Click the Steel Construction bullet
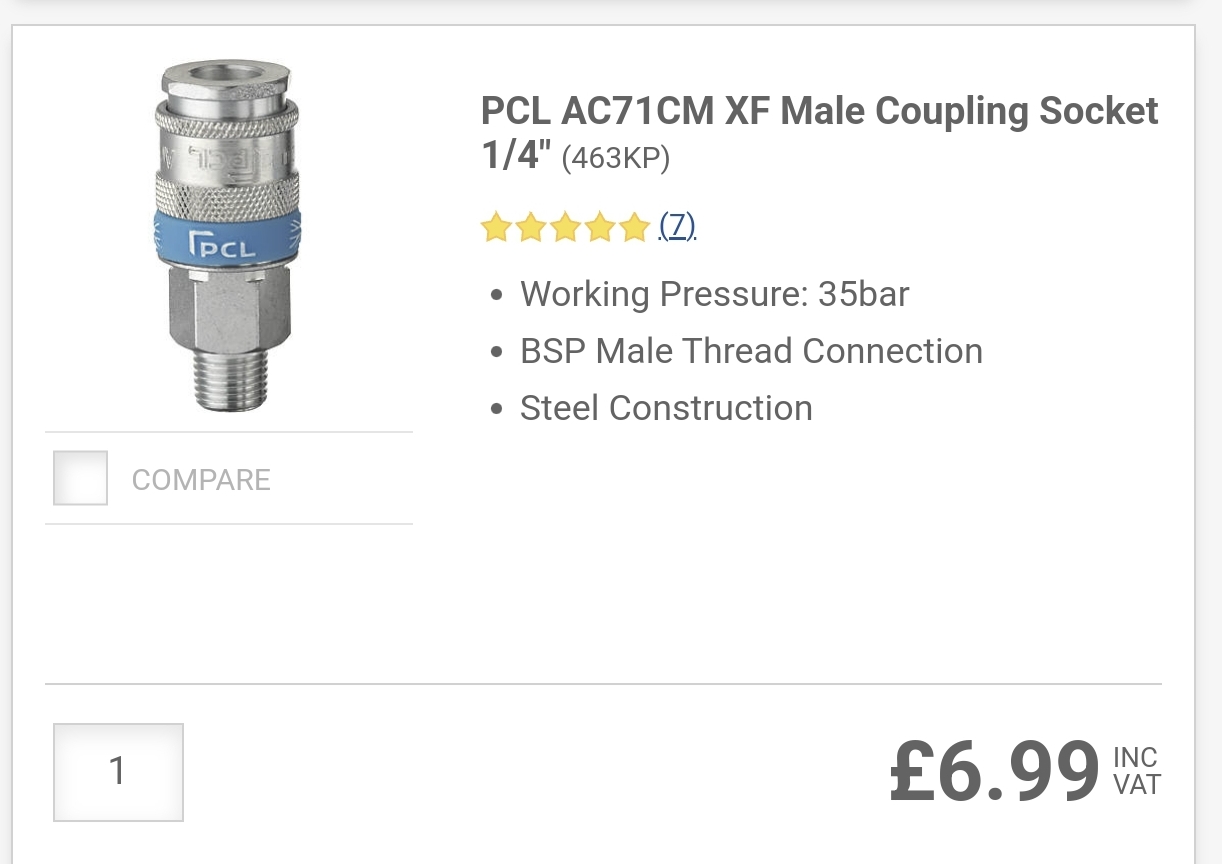The height and width of the screenshot is (864, 1222). pyautogui.click(x=666, y=408)
